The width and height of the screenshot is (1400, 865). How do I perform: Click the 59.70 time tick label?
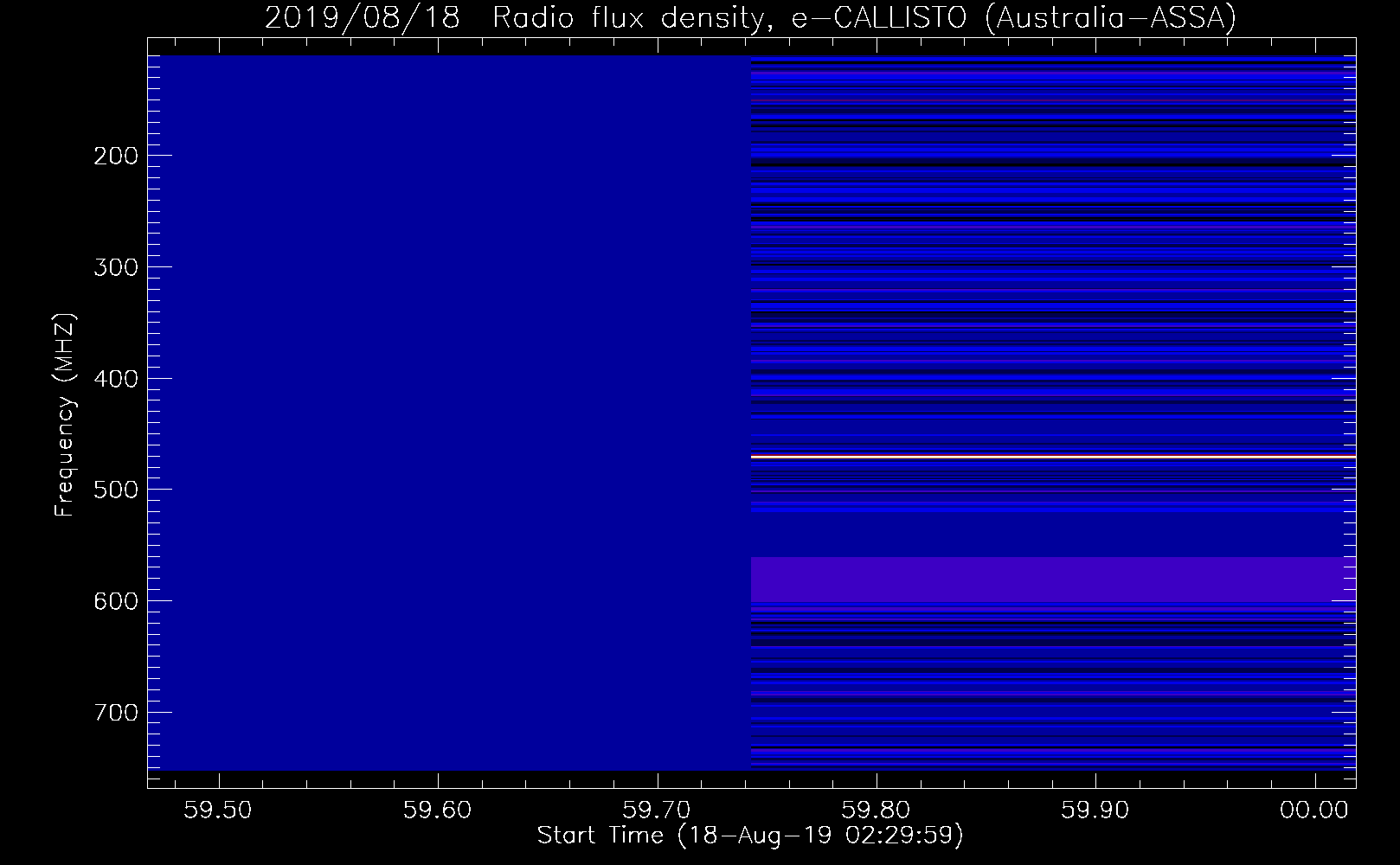click(x=658, y=811)
